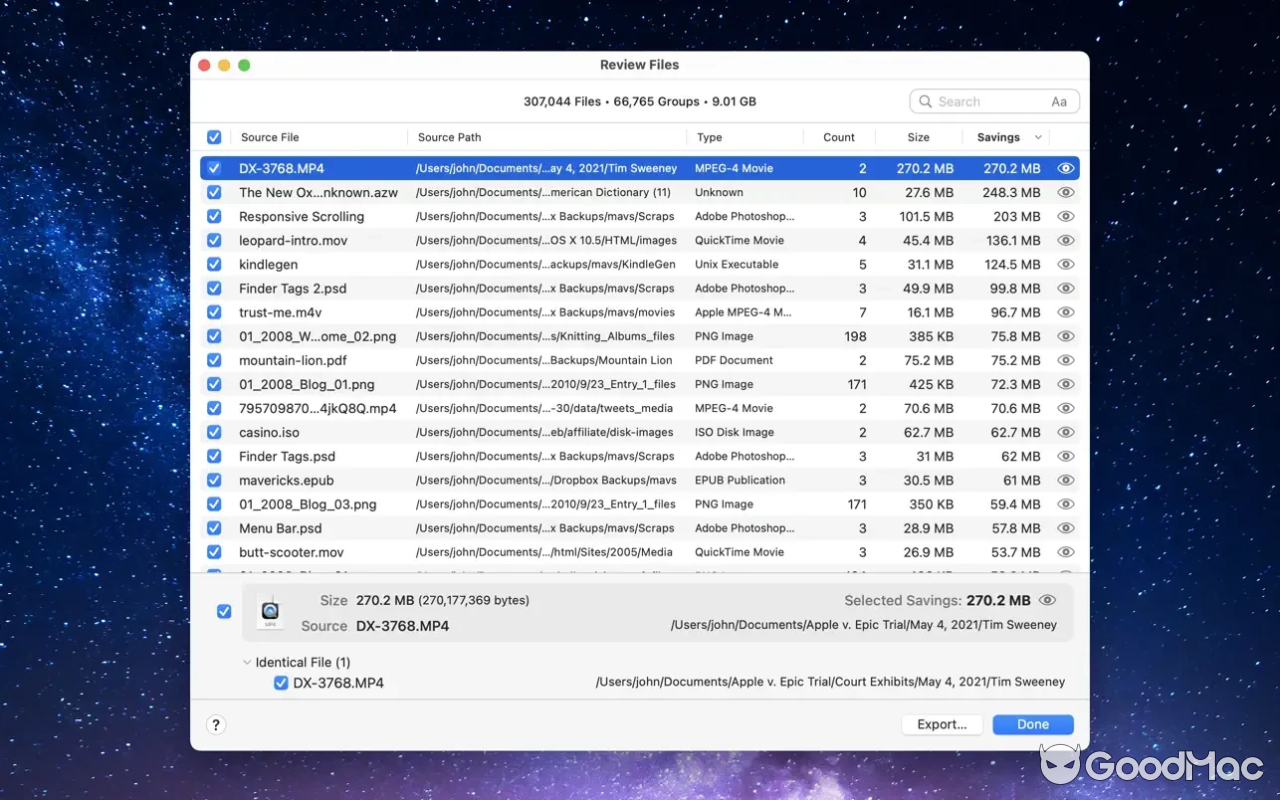Image resolution: width=1280 pixels, height=800 pixels.
Task: Click the eye icon next to Selected Savings
Action: pyautogui.click(x=1047, y=600)
